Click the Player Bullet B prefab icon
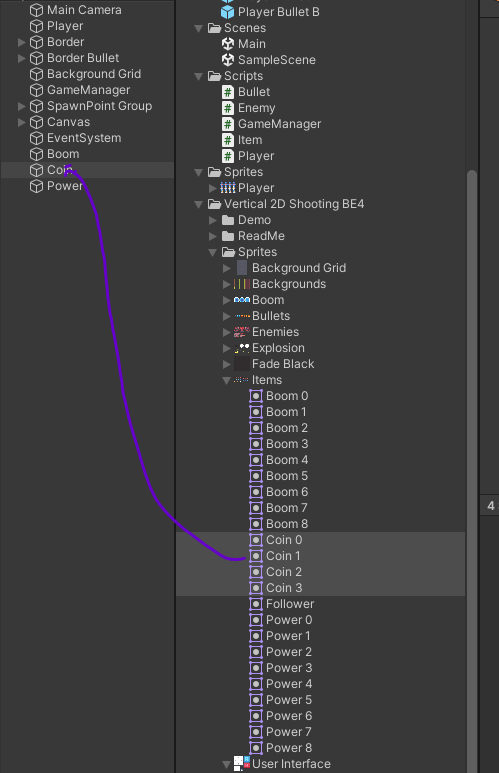The height and width of the screenshot is (773, 499). (228, 12)
